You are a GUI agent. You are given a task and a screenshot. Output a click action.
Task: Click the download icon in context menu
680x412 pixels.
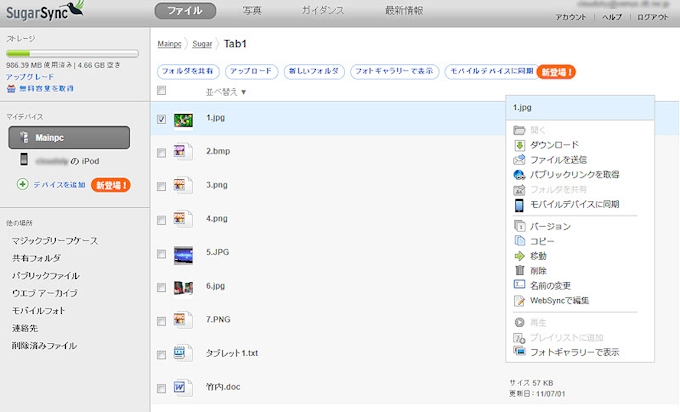point(519,145)
